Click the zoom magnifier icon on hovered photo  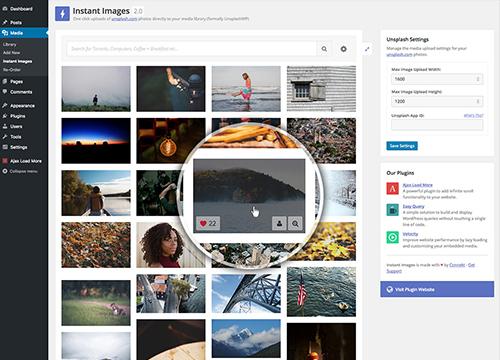tap(295, 223)
